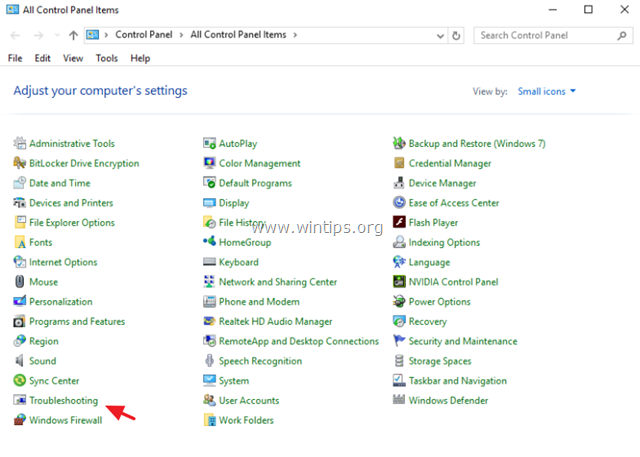Viewport: 640px width, 457px height.
Task: Click the Color Management icon
Action: [x=209, y=163]
